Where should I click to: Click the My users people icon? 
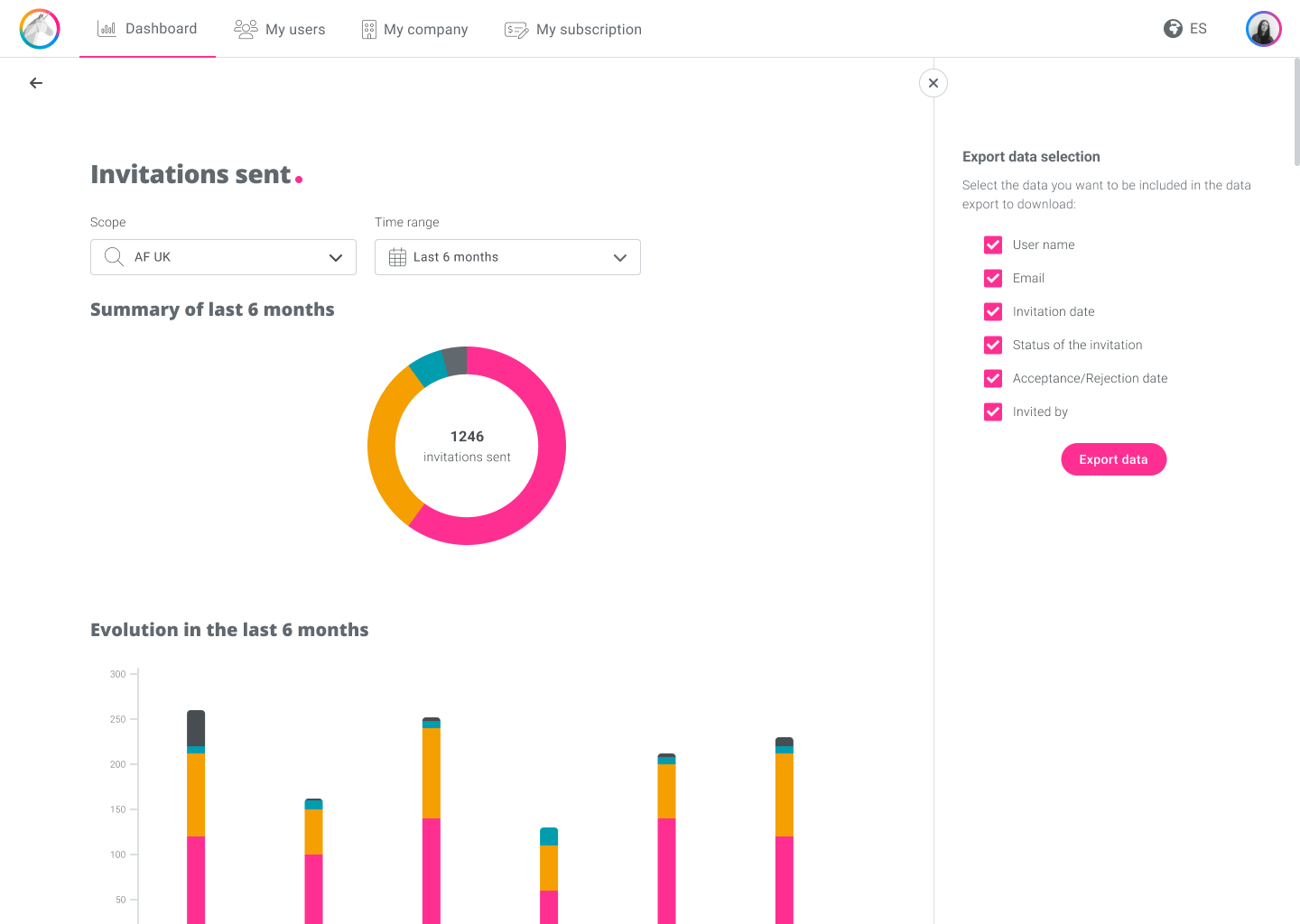(246, 29)
